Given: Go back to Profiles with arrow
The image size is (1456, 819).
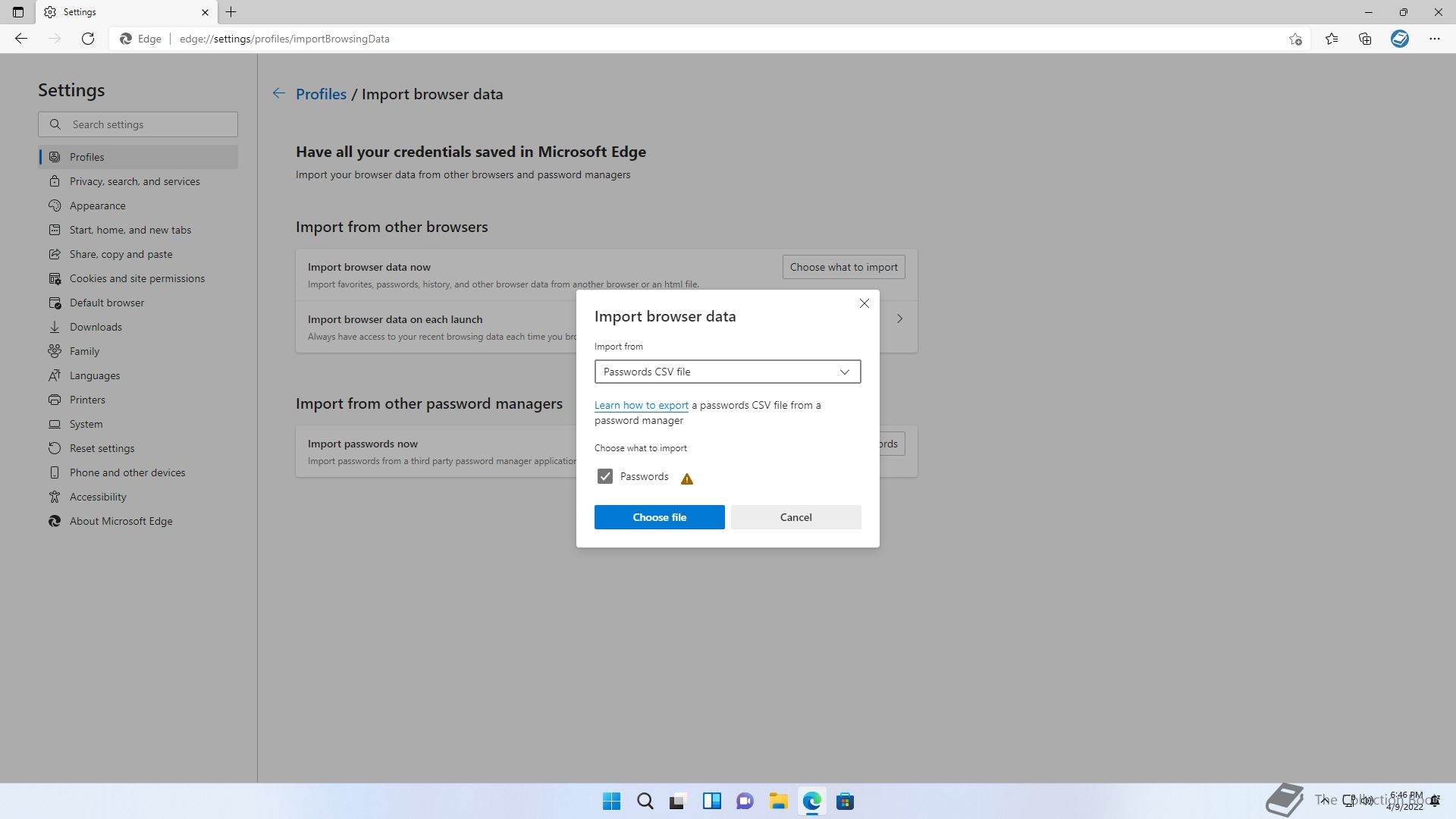Looking at the screenshot, I should click(x=279, y=93).
